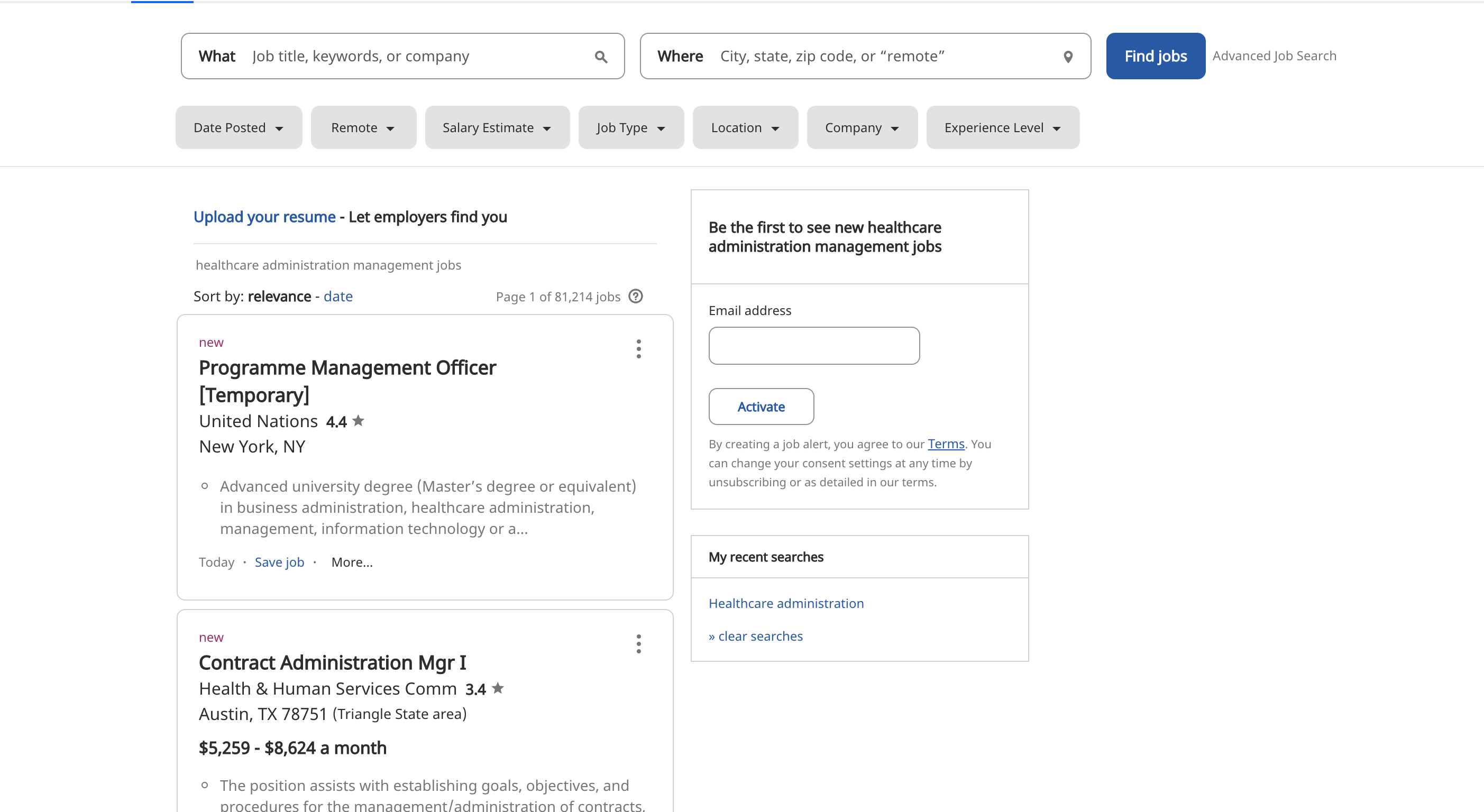Click the search magnifier icon in What field
This screenshot has width=1484, height=812.
click(601, 57)
